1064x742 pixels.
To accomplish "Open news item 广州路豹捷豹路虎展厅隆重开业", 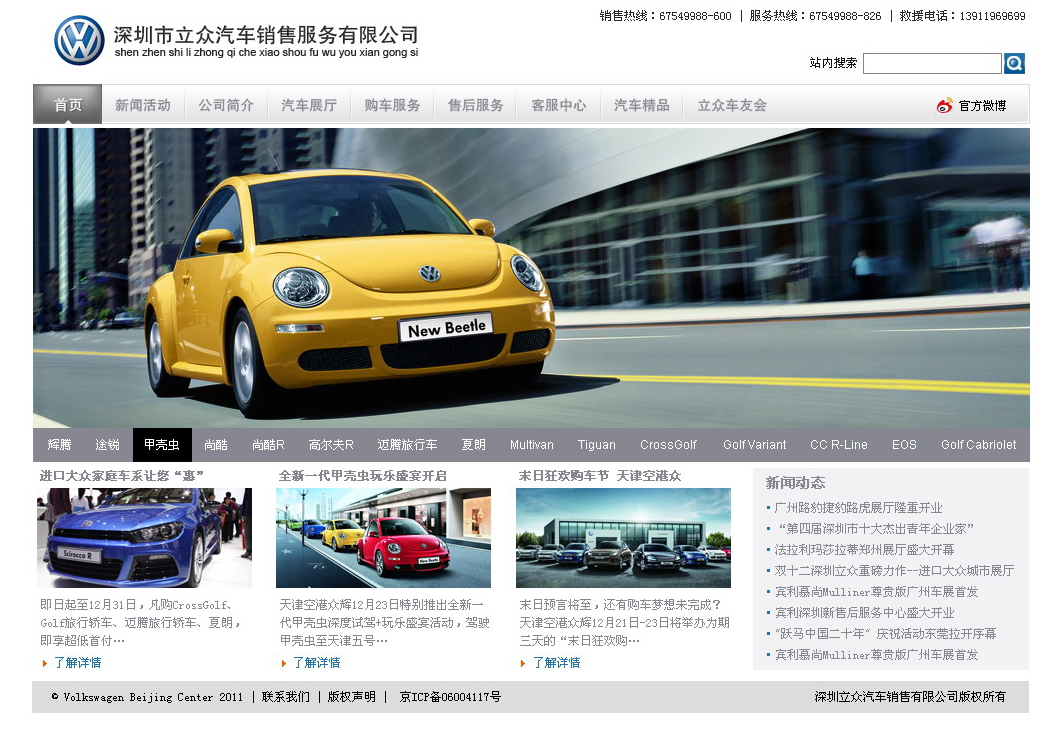I will 858,508.
